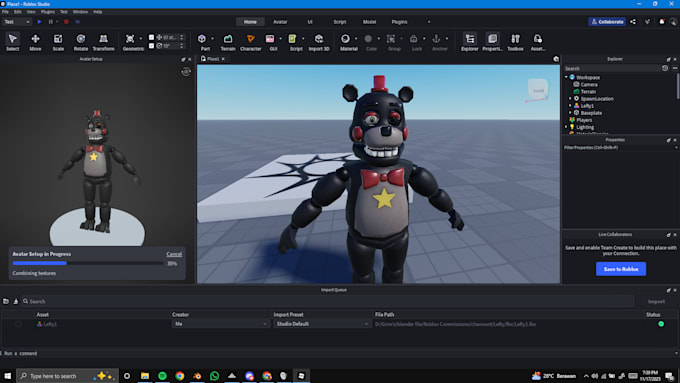Open the Test mode dropdown
Image resolution: width=680 pixels, height=383 pixels.
pos(17,22)
